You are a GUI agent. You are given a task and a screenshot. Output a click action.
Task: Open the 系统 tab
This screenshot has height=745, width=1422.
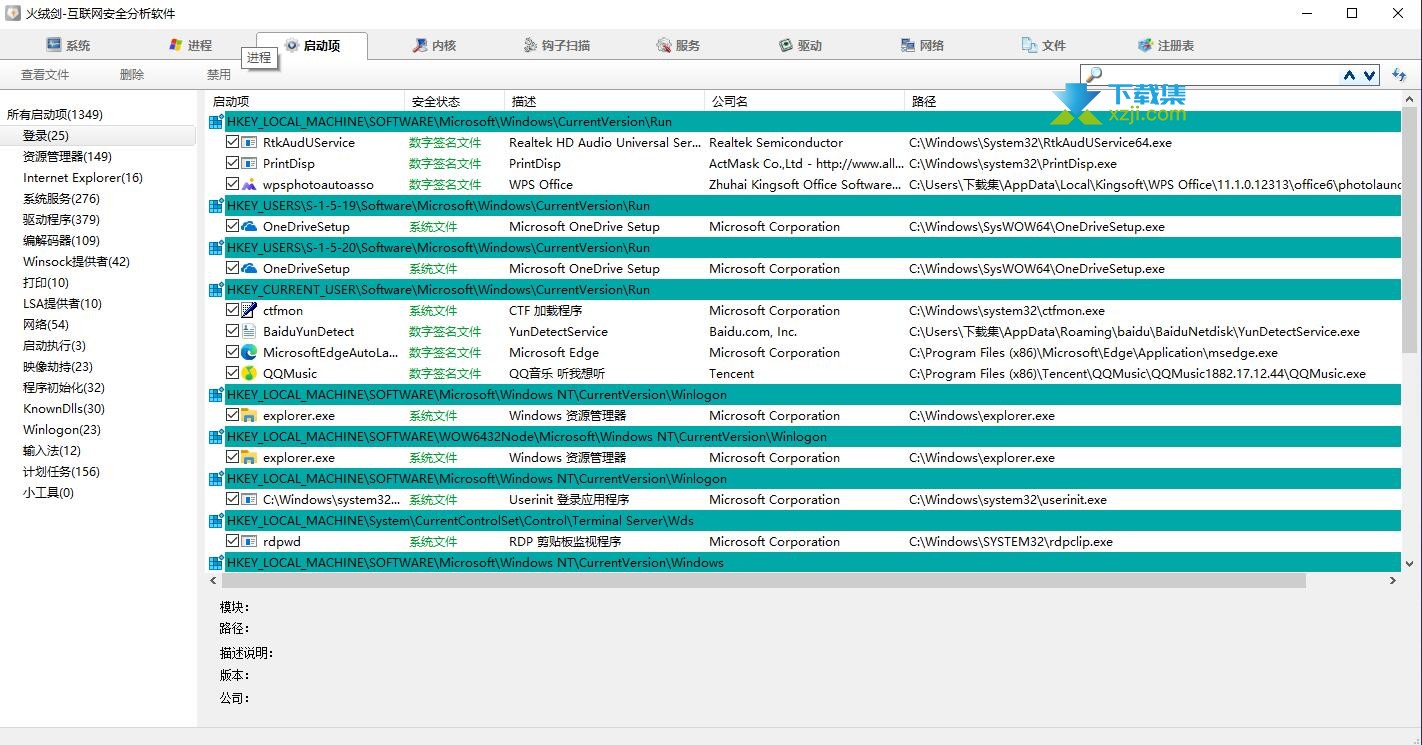click(x=68, y=45)
